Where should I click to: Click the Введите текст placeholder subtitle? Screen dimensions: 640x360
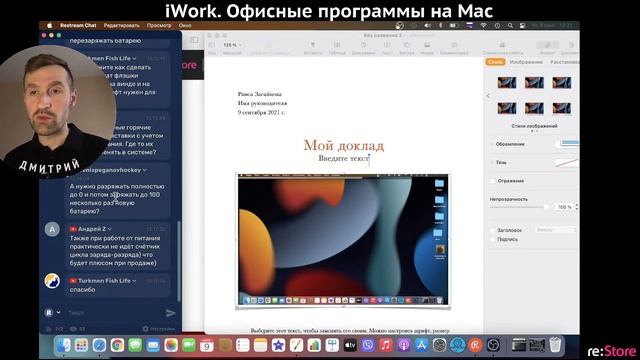(x=344, y=158)
